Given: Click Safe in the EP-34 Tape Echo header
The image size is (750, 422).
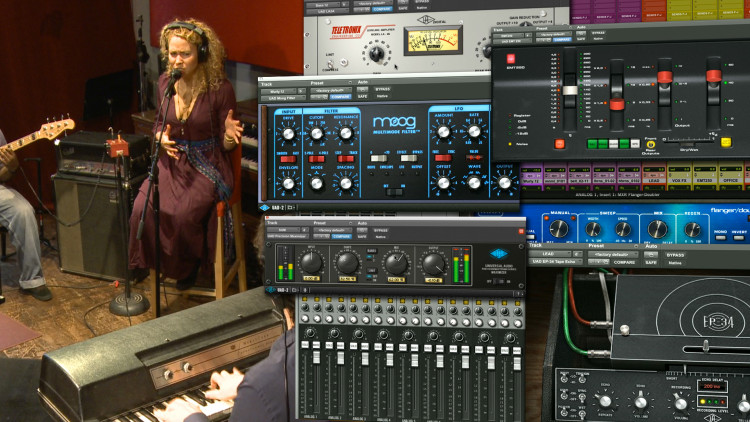Looking at the screenshot, I should click(x=650, y=262).
